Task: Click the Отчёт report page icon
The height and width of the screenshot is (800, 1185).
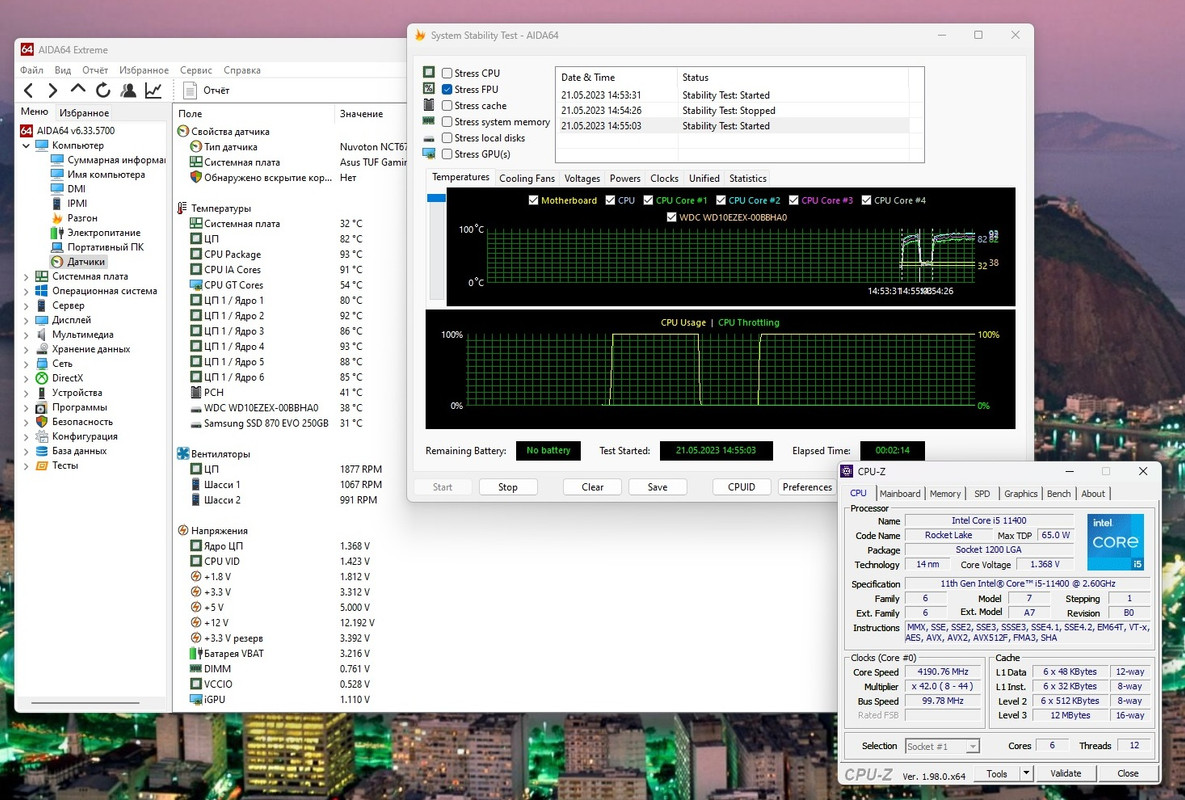Action: click(190, 91)
